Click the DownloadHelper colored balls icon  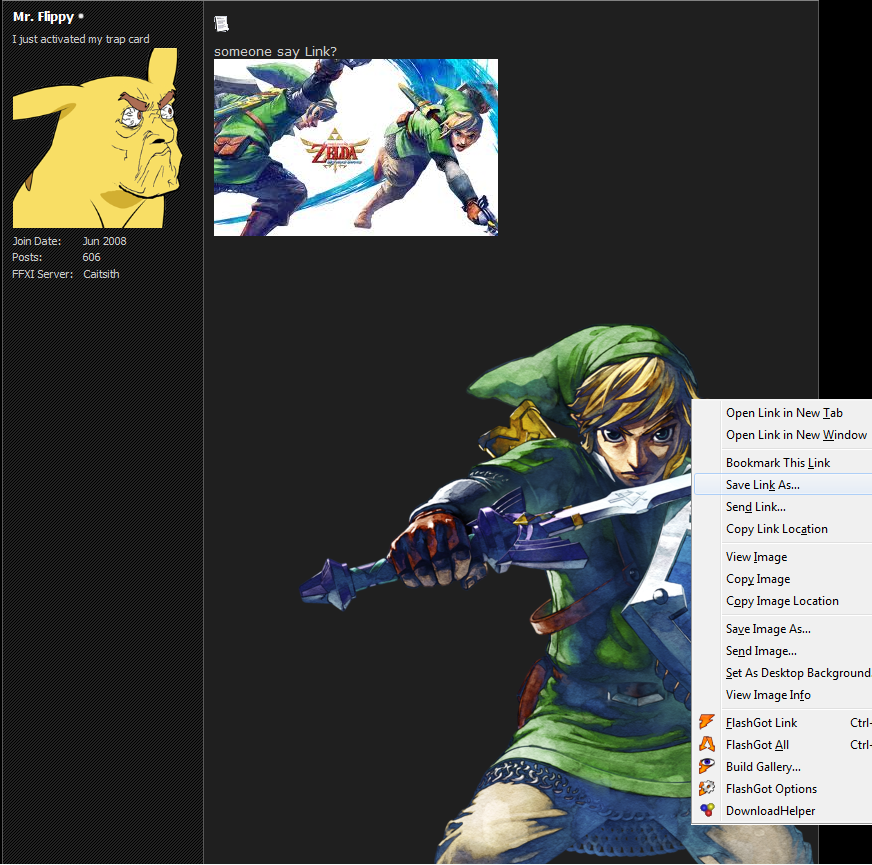tap(706, 810)
